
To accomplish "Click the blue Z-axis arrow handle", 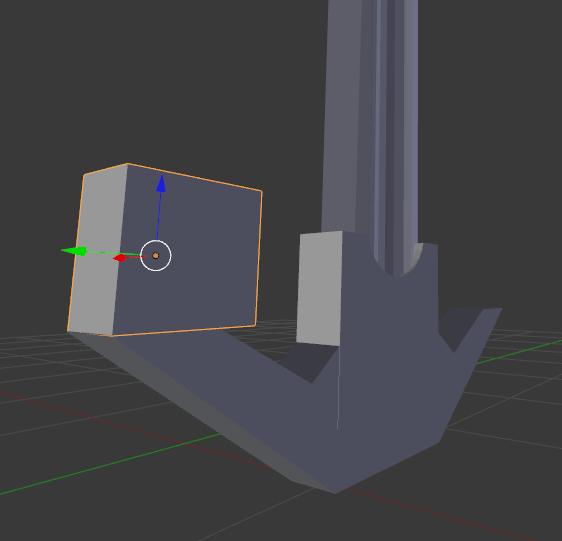I will (161, 184).
